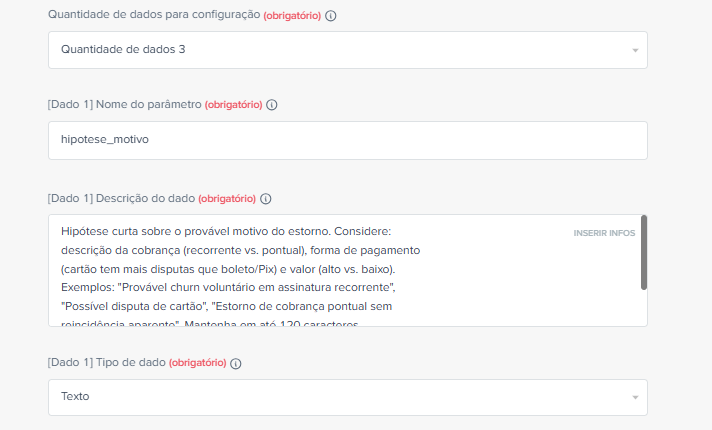The image size is (712, 430).
Task: Click the [Dado 1] Descrição do dado label
Action: [121, 198]
